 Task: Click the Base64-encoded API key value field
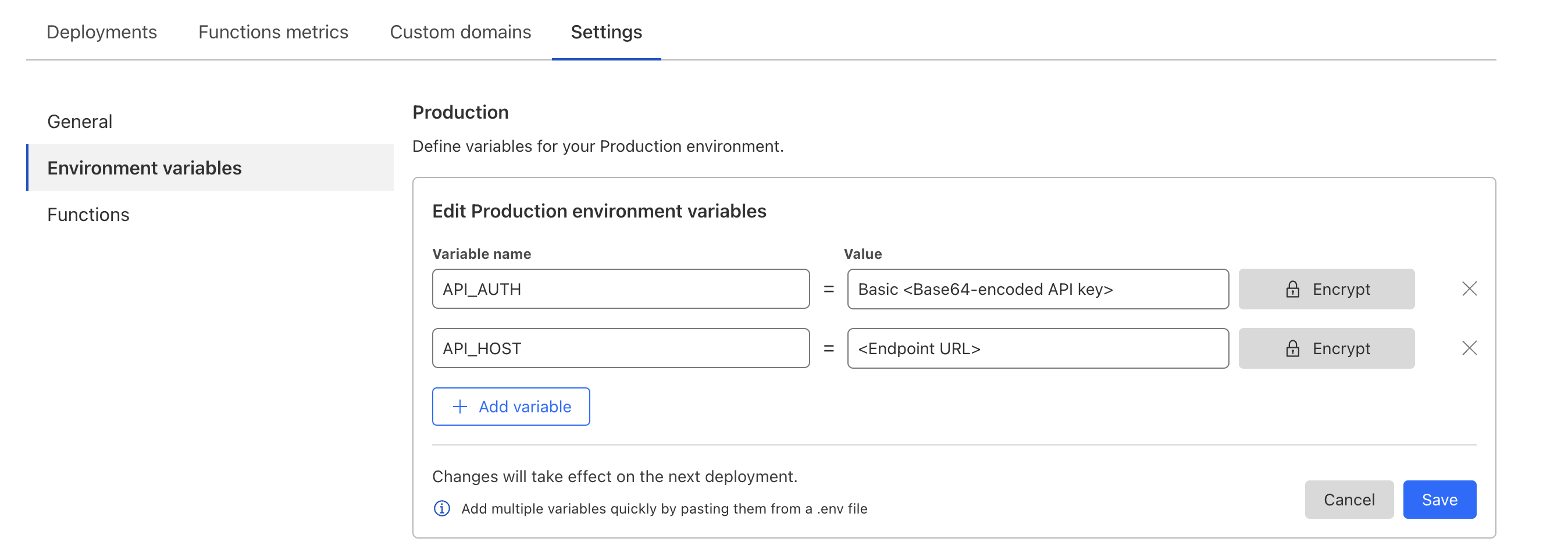1037,288
